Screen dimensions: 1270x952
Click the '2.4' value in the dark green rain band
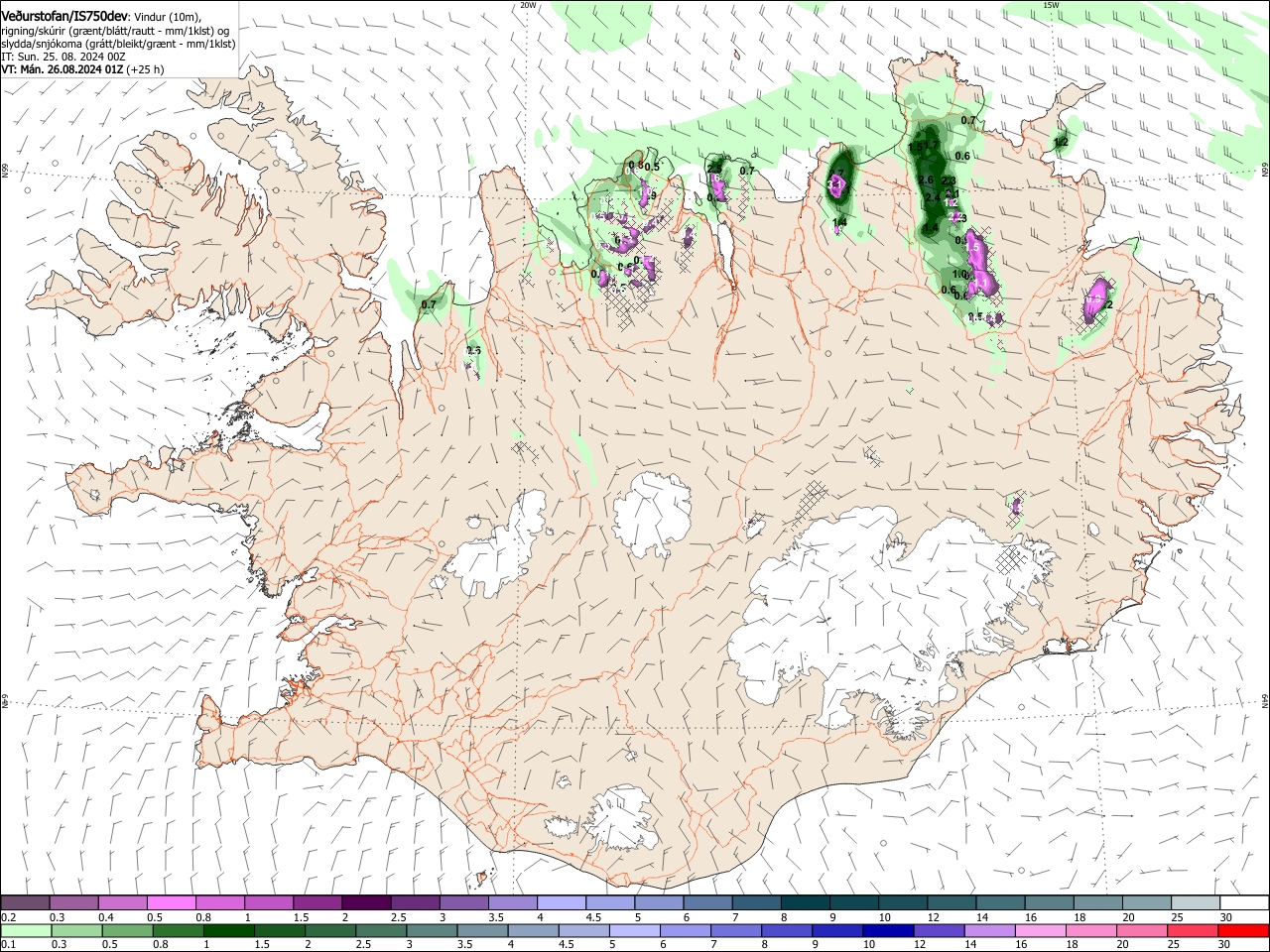coord(933,197)
